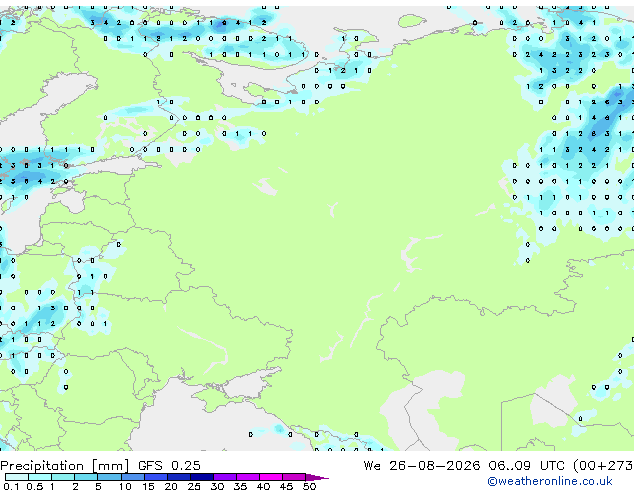The image size is (634, 490).
Task: Click the '0.5' legend scale label
Action: pos(34,486)
